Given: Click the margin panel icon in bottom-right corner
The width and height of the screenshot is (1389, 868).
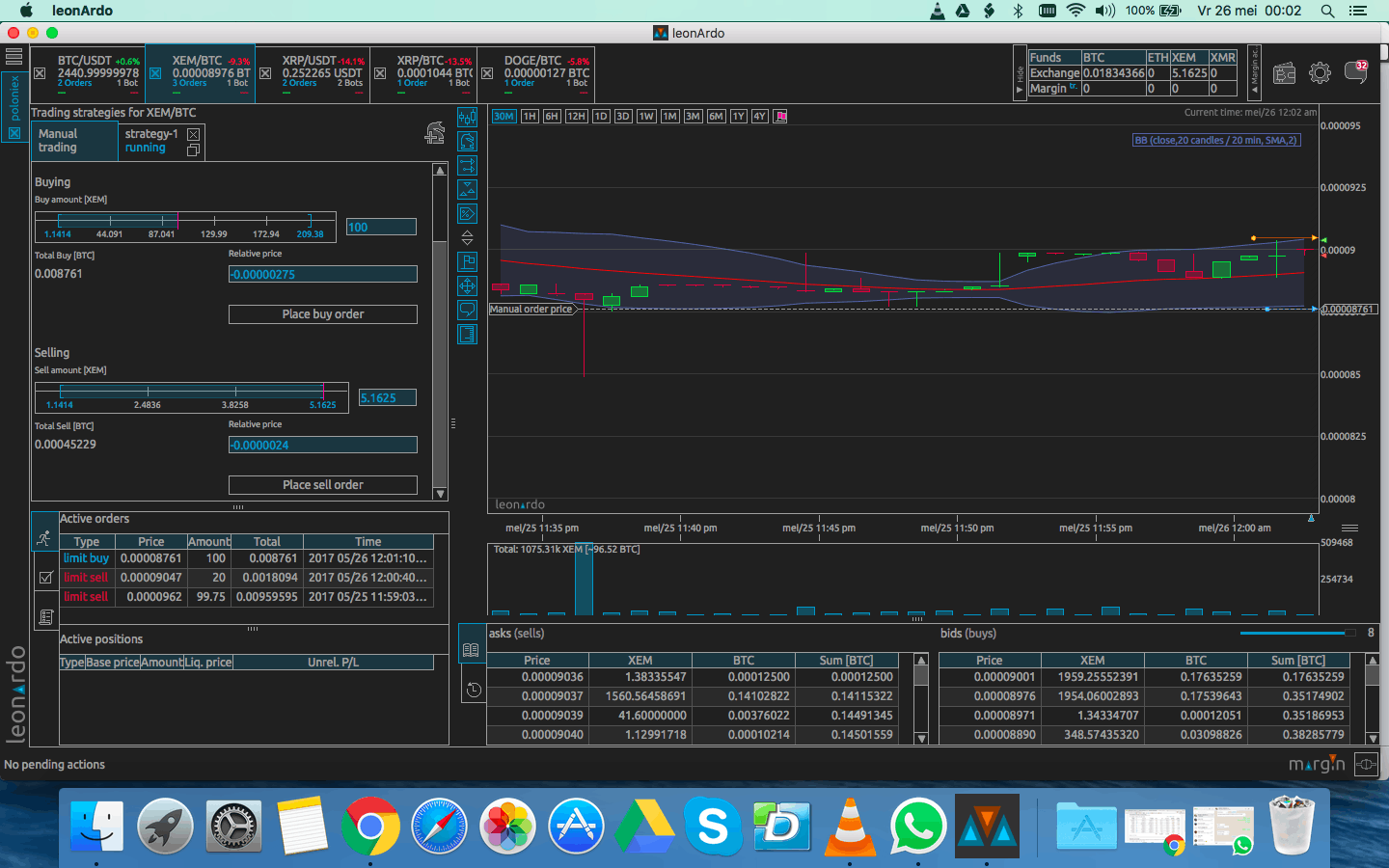Looking at the screenshot, I should click(x=1366, y=765).
